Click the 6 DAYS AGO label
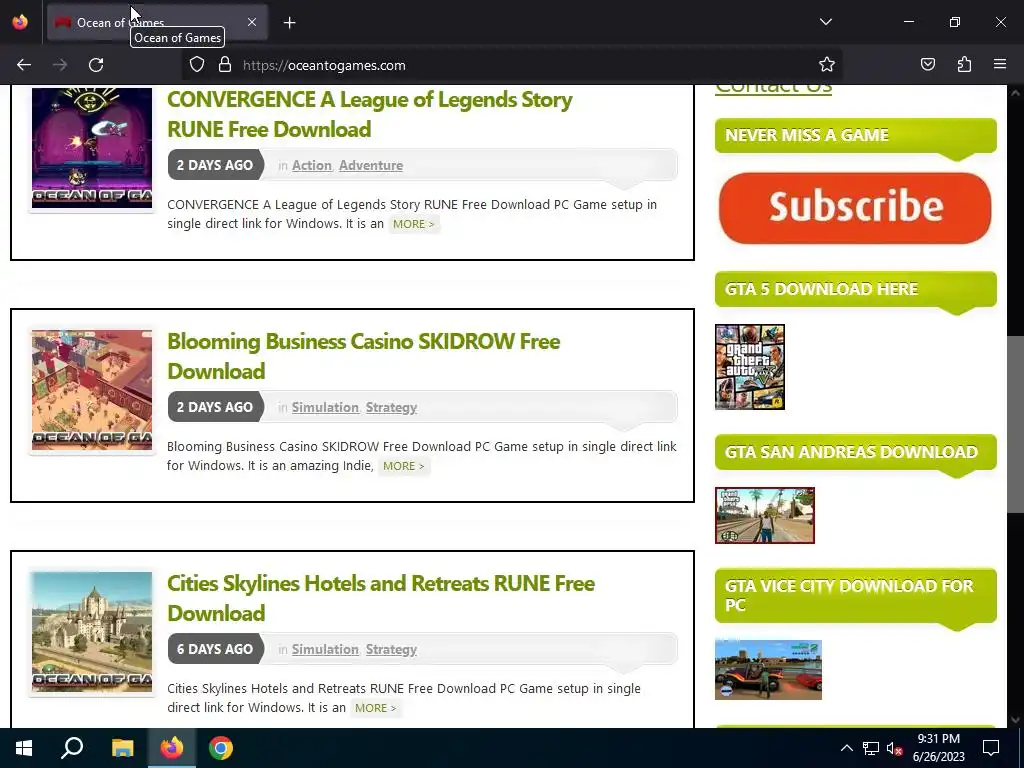 click(x=215, y=649)
